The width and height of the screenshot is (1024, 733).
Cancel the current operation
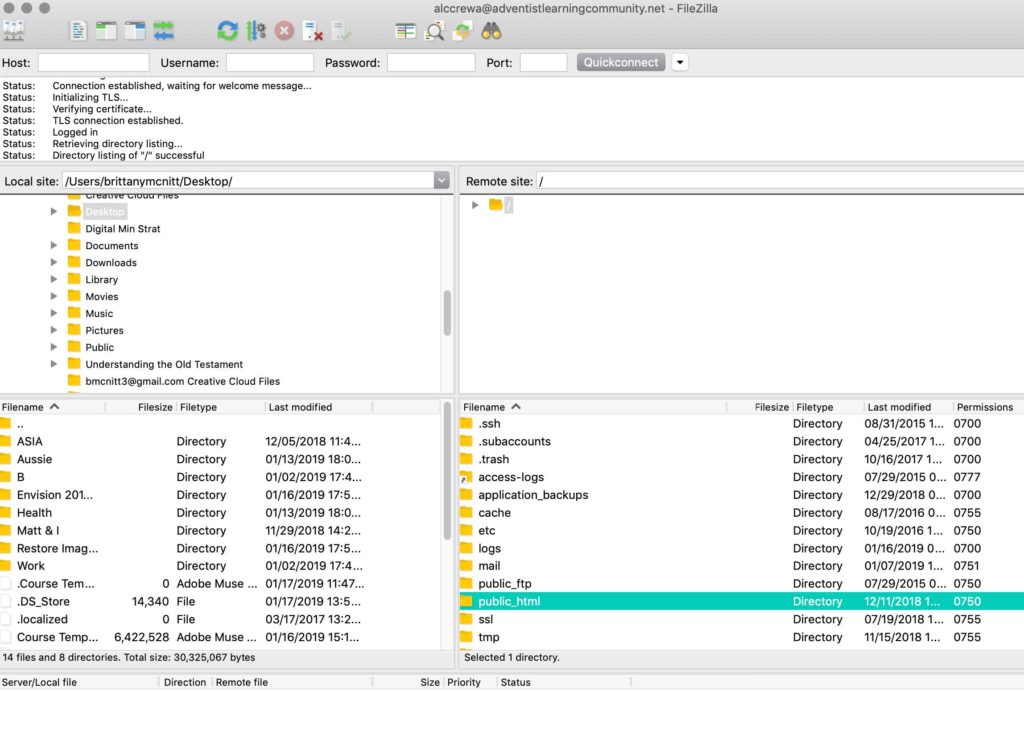pyautogui.click(x=284, y=31)
